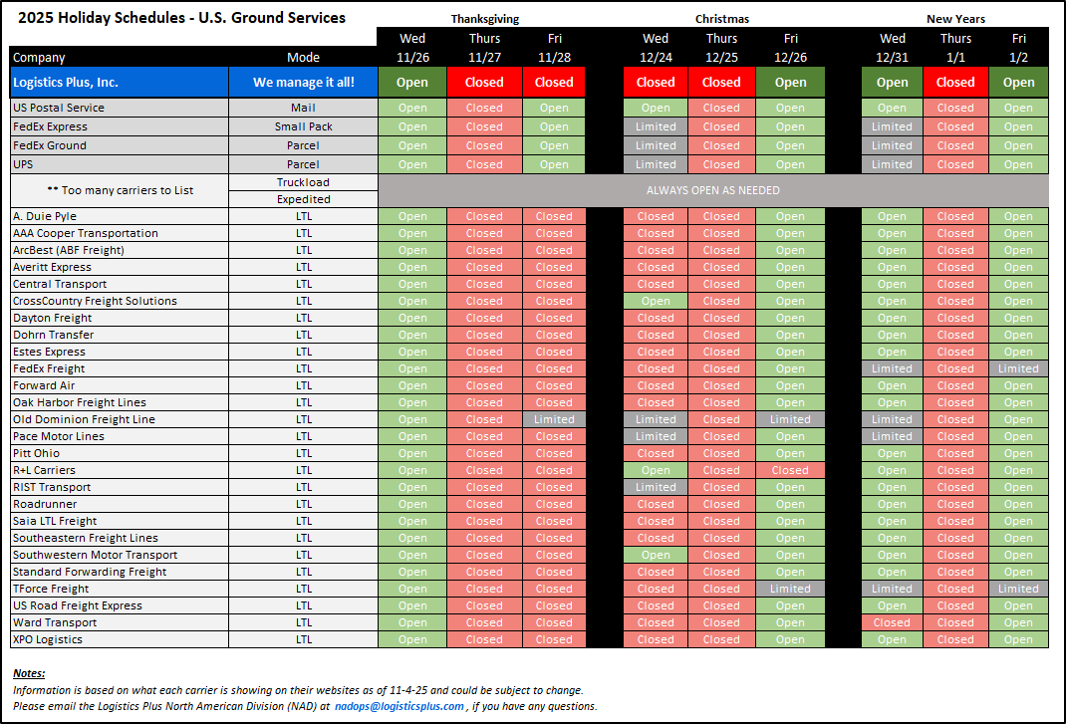Viewport: 1066px width, 724px height.
Task: Click the ALWAYS OPEN AS NEEDED banner
Action: click(x=713, y=190)
